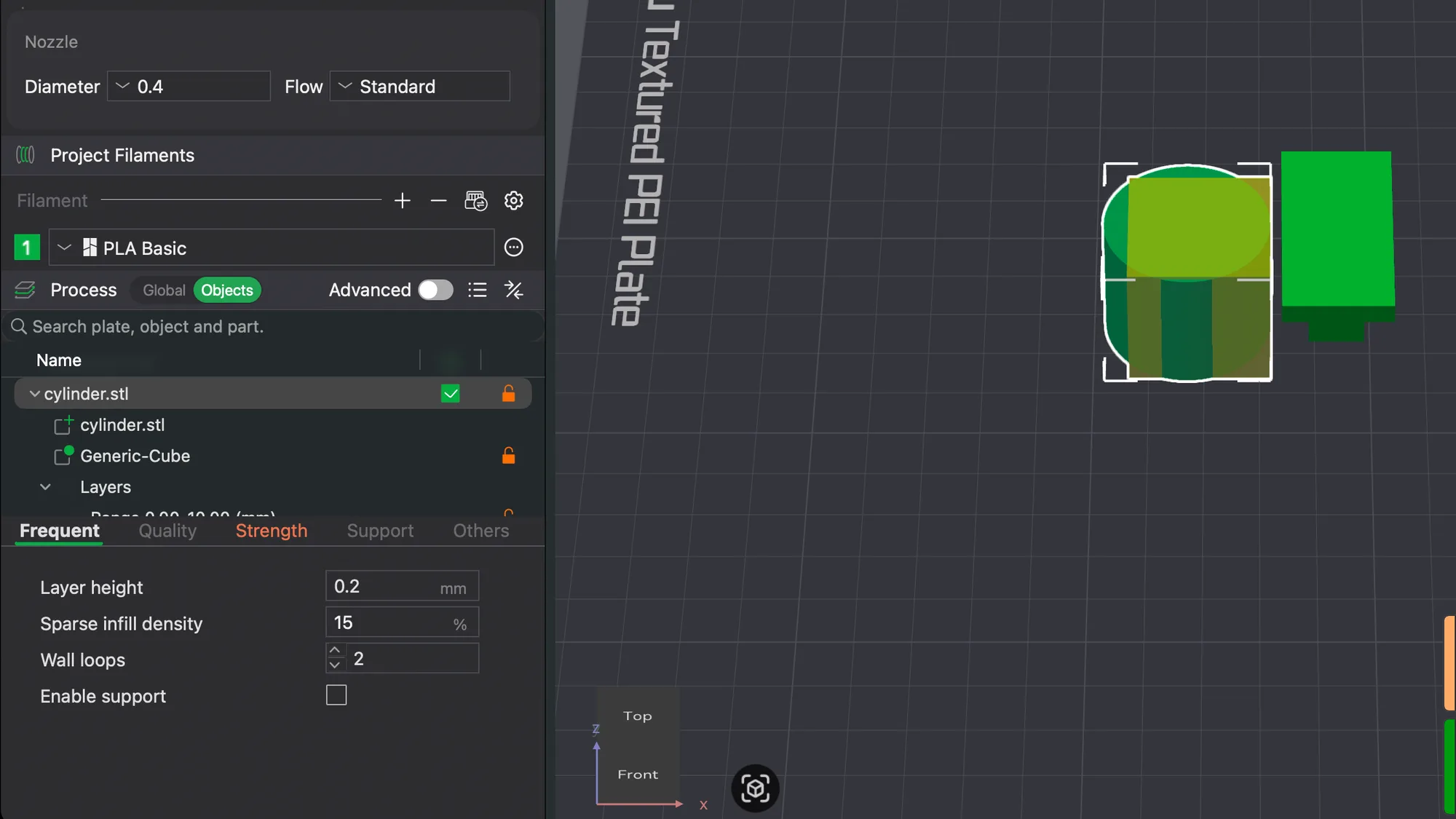Click orange lock on cylinder.stl row
This screenshot has height=819, width=1456.
pyautogui.click(x=508, y=393)
